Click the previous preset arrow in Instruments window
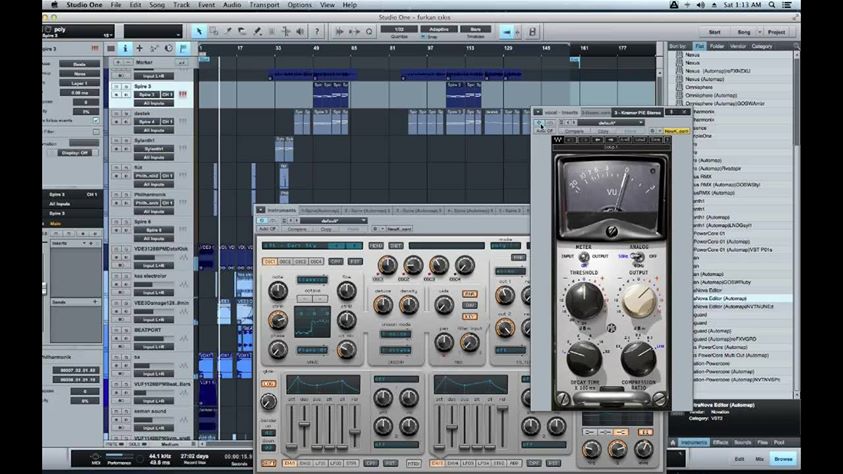 coord(291,220)
